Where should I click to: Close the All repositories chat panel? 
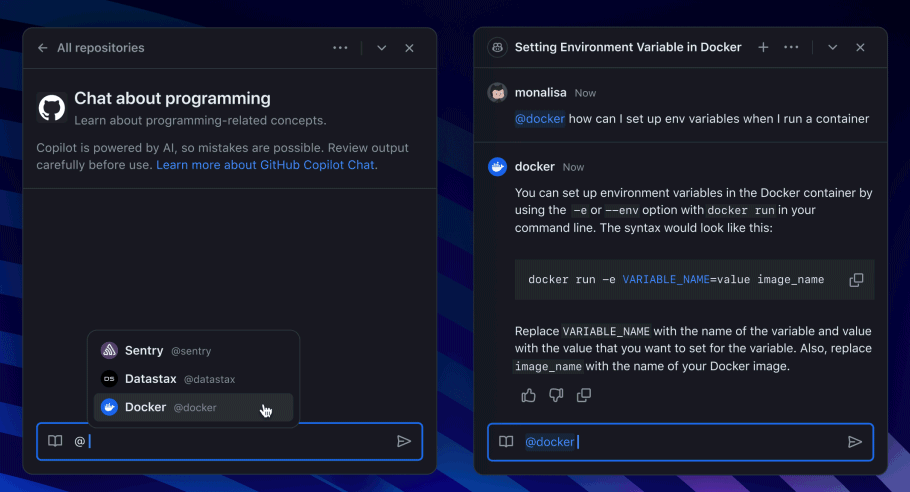point(409,48)
